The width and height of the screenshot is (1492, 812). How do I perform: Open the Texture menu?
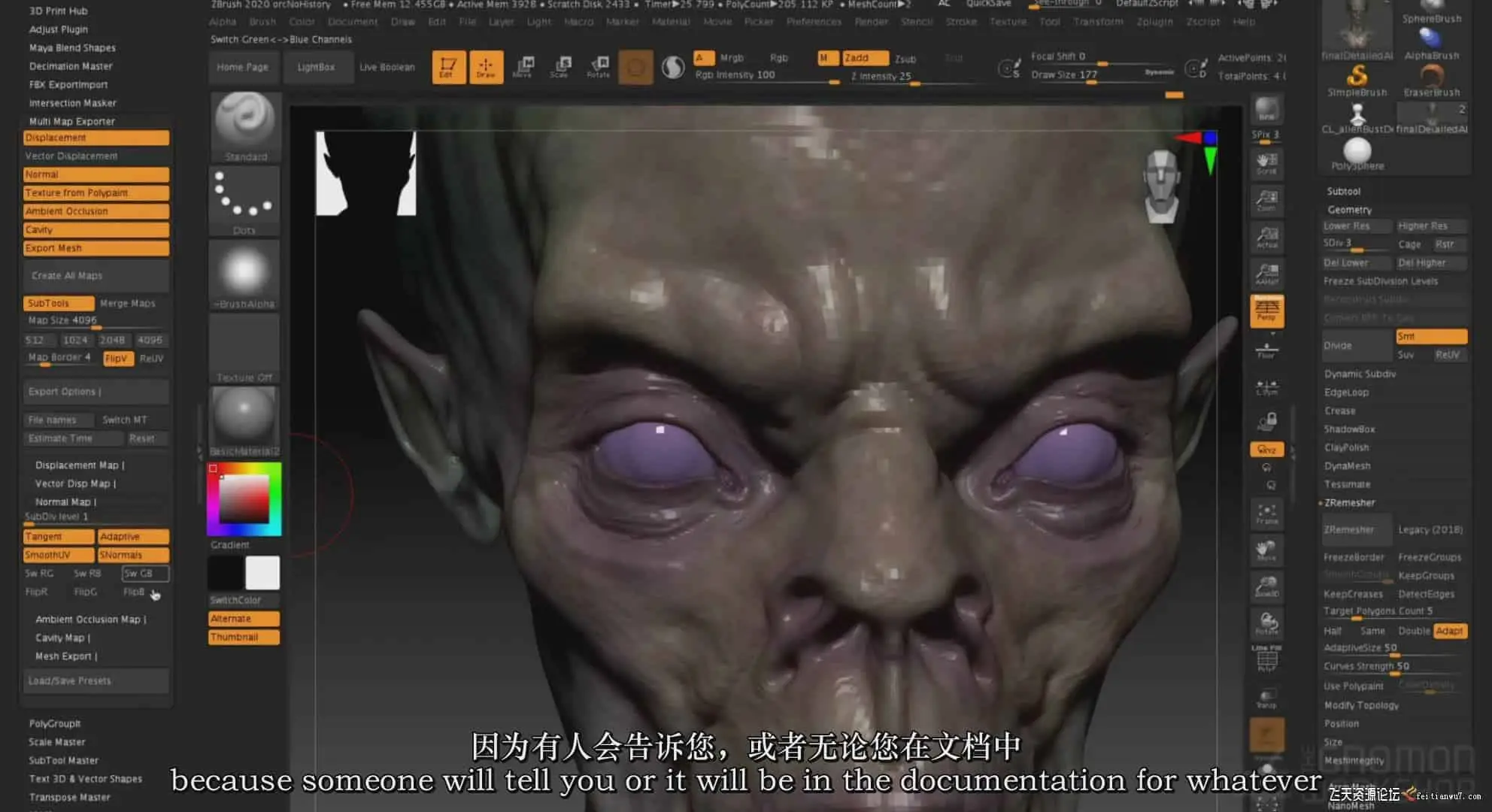(1008, 22)
